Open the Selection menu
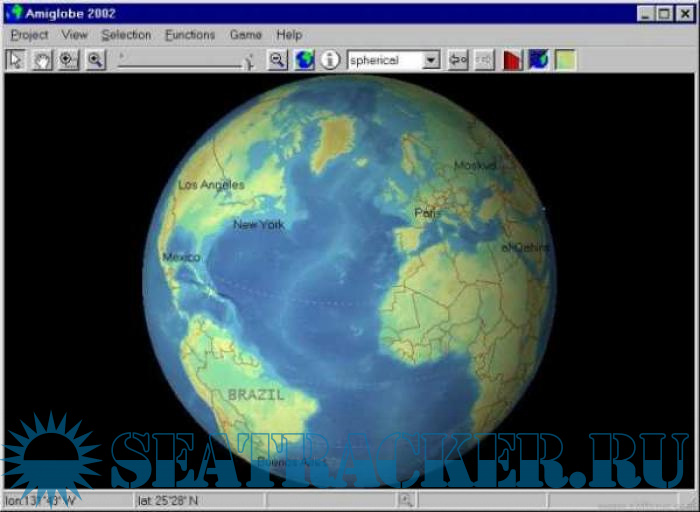 pos(126,35)
